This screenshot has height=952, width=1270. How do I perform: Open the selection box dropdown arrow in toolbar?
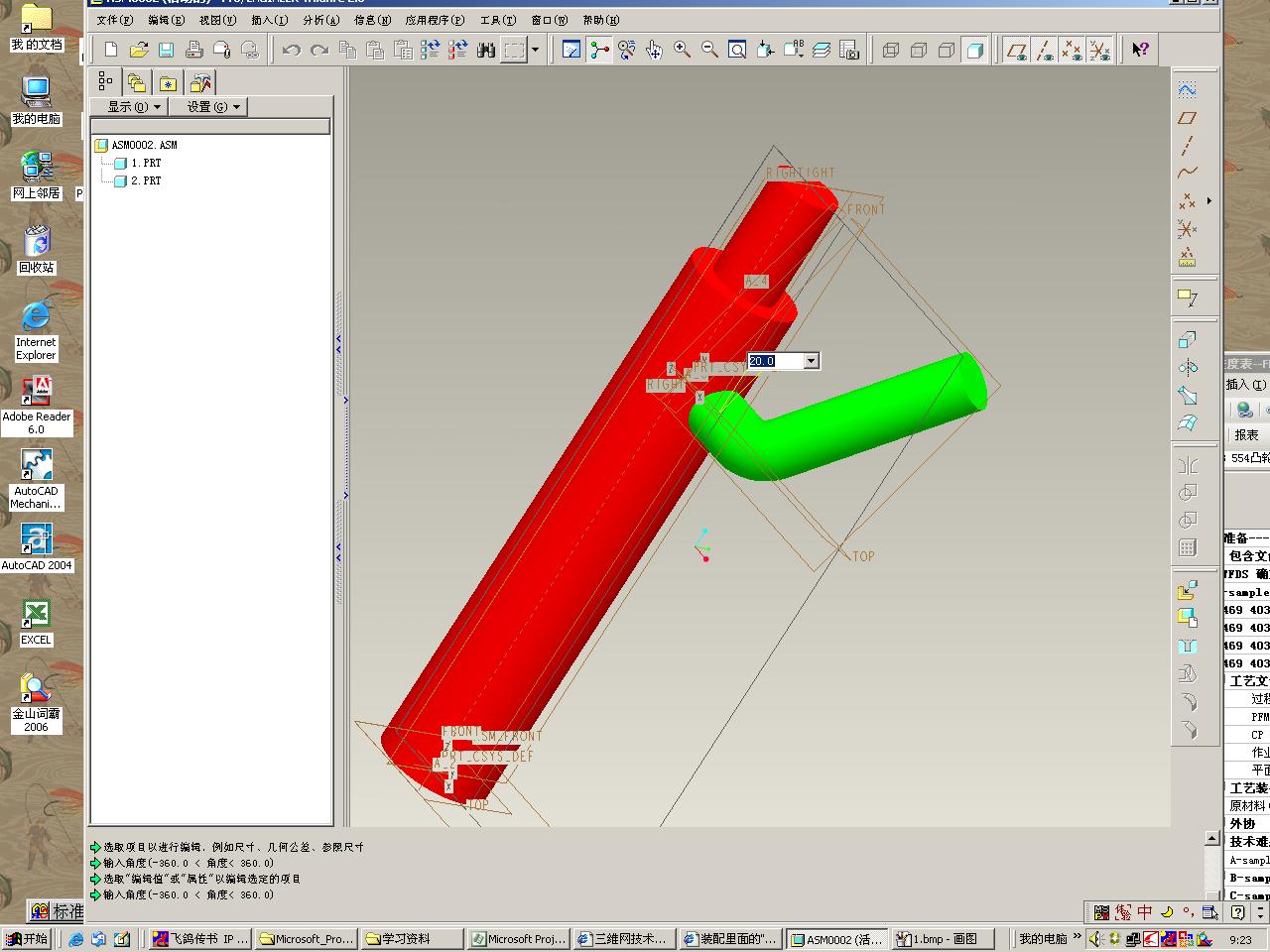point(535,50)
